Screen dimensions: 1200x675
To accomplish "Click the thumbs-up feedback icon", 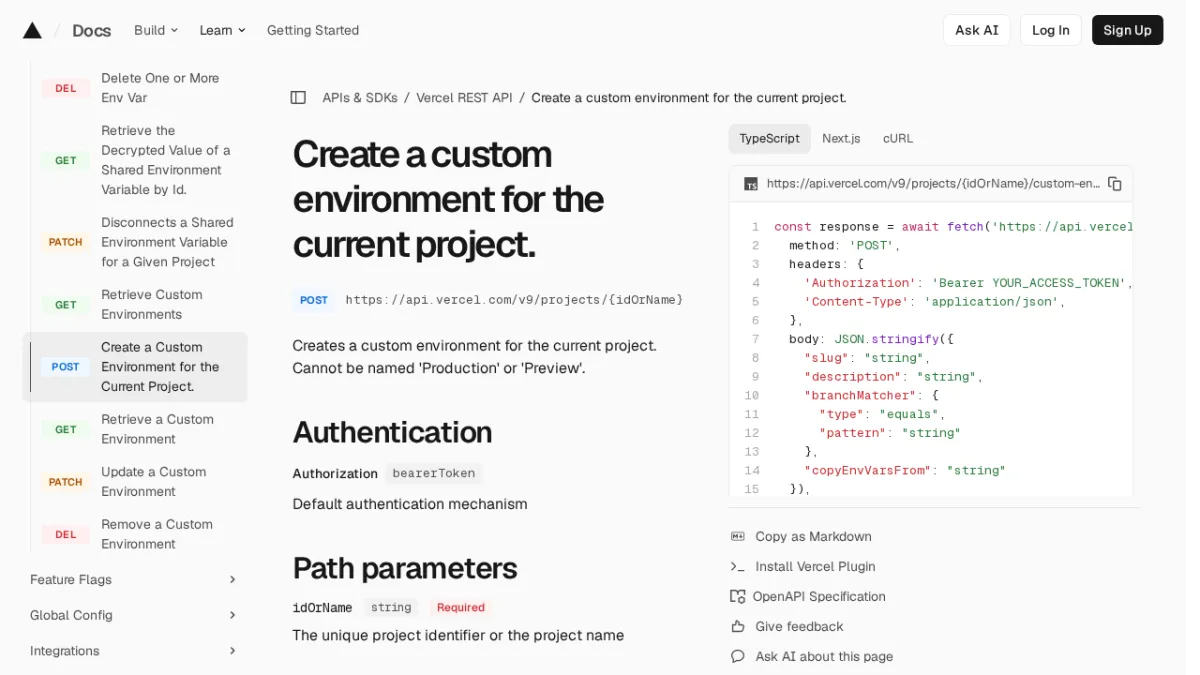I will click(x=738, y=627).
